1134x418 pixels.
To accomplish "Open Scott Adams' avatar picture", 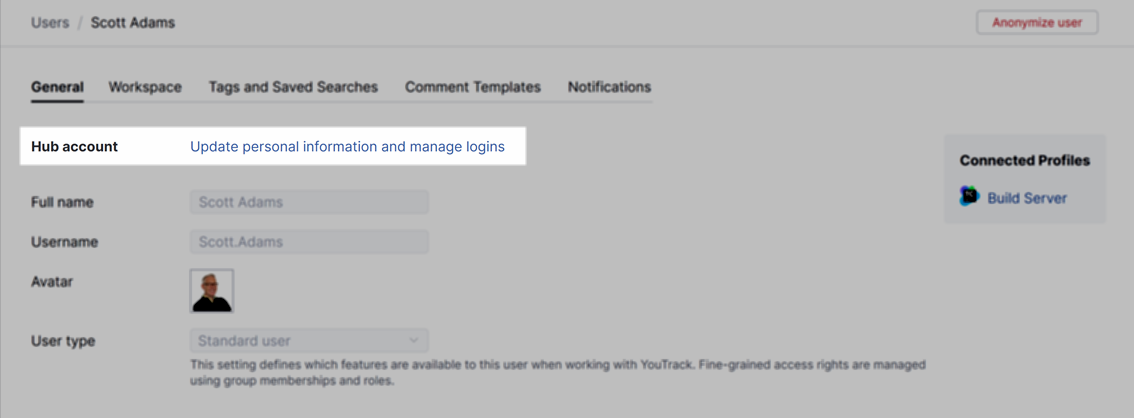I will pyautogui.click(x=212, y=291).
